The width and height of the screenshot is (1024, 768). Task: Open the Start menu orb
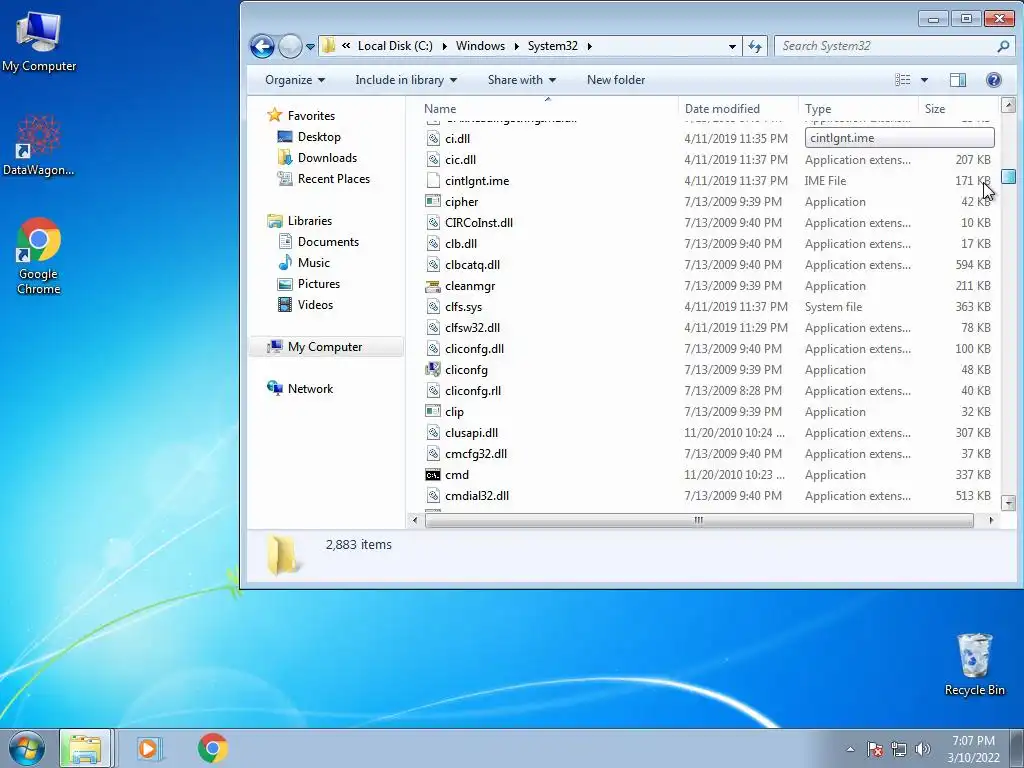click(x=26, y=748)
